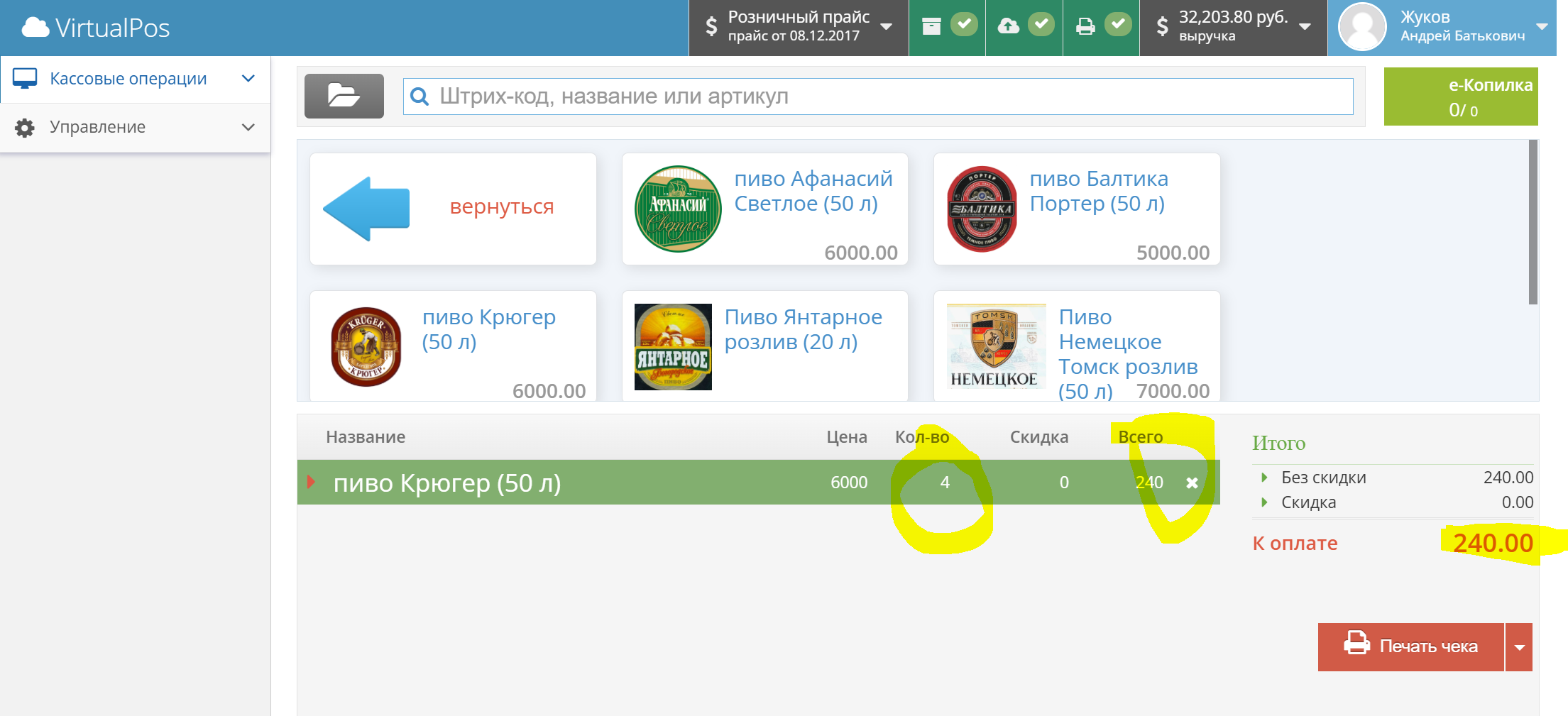Remove пиво Крюгер row with the X icon

[1192, 483]
